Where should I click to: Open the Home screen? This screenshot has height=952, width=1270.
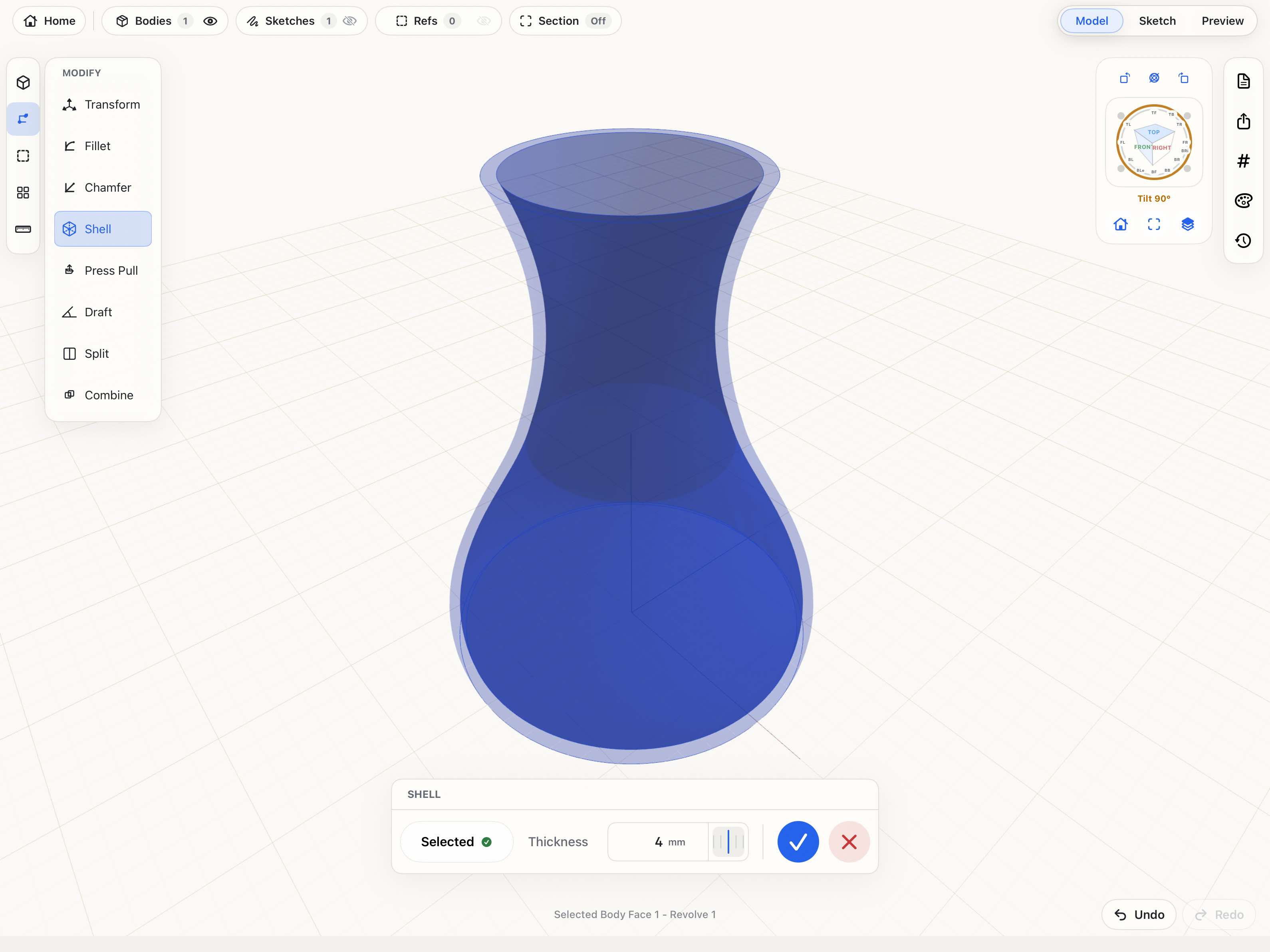coord(50,21)
